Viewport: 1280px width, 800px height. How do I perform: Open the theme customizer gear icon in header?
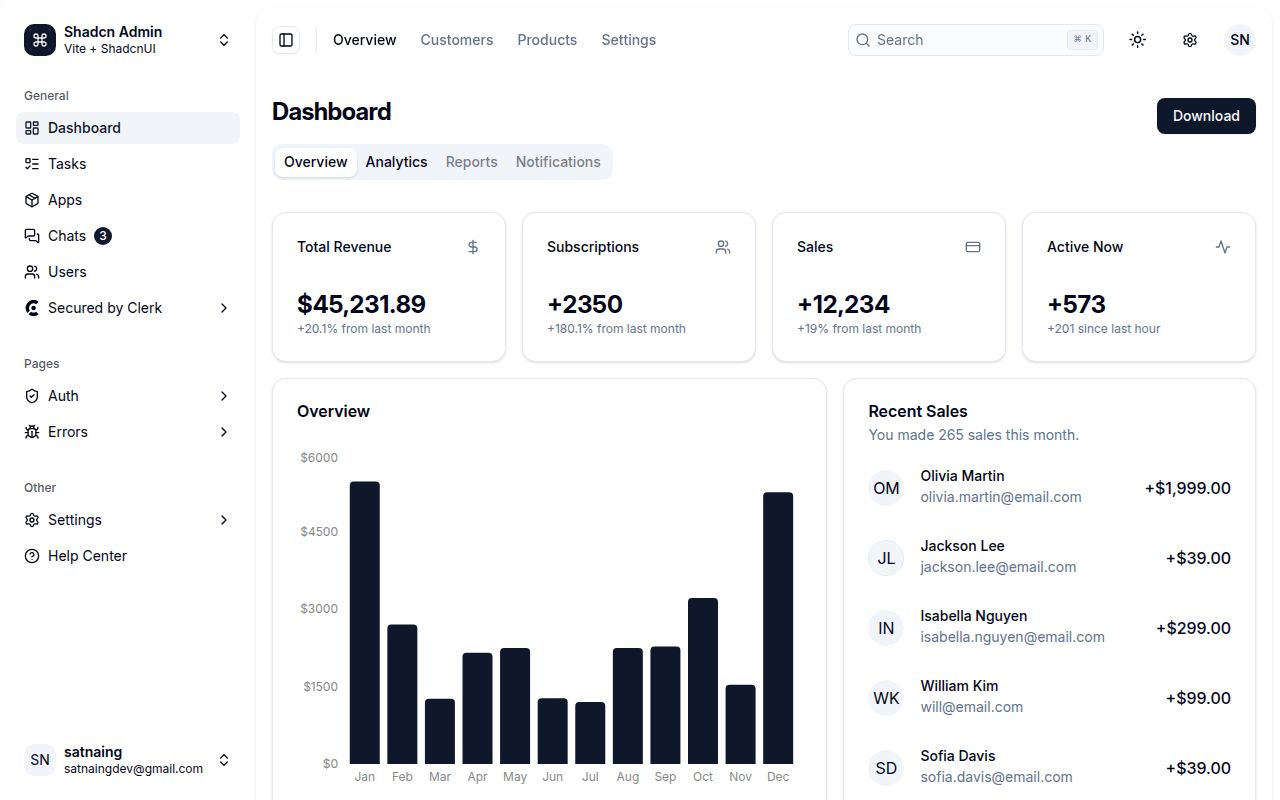pos(1190,40)
